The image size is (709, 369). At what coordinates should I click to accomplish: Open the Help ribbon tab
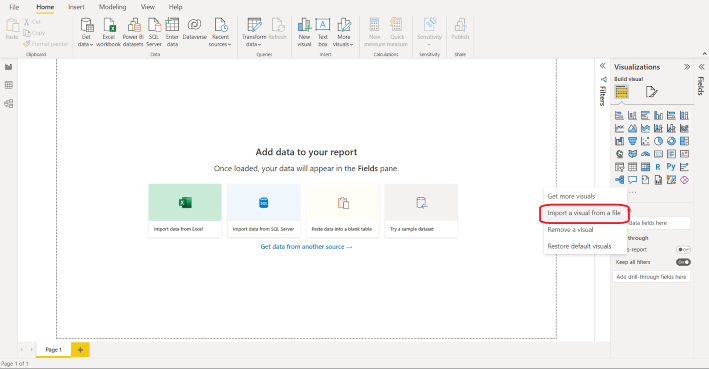coord(175,7)
